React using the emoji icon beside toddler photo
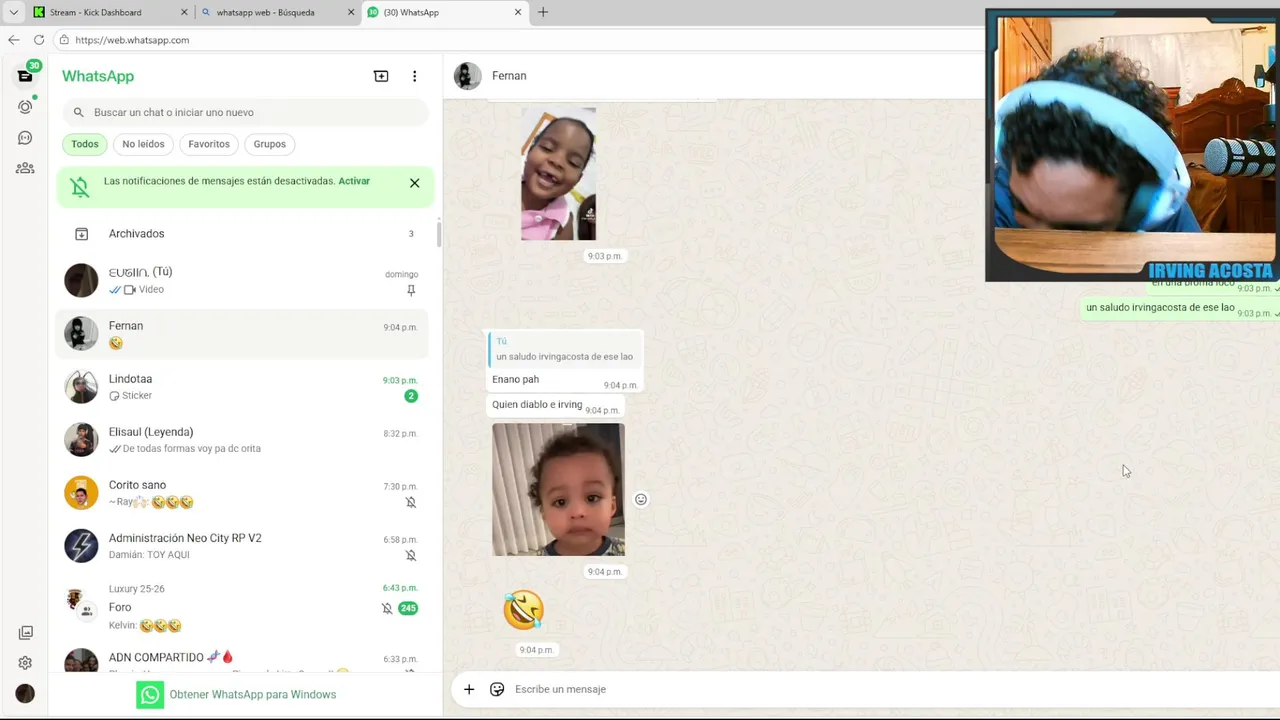1280x720 pixels. coord(641,499)
